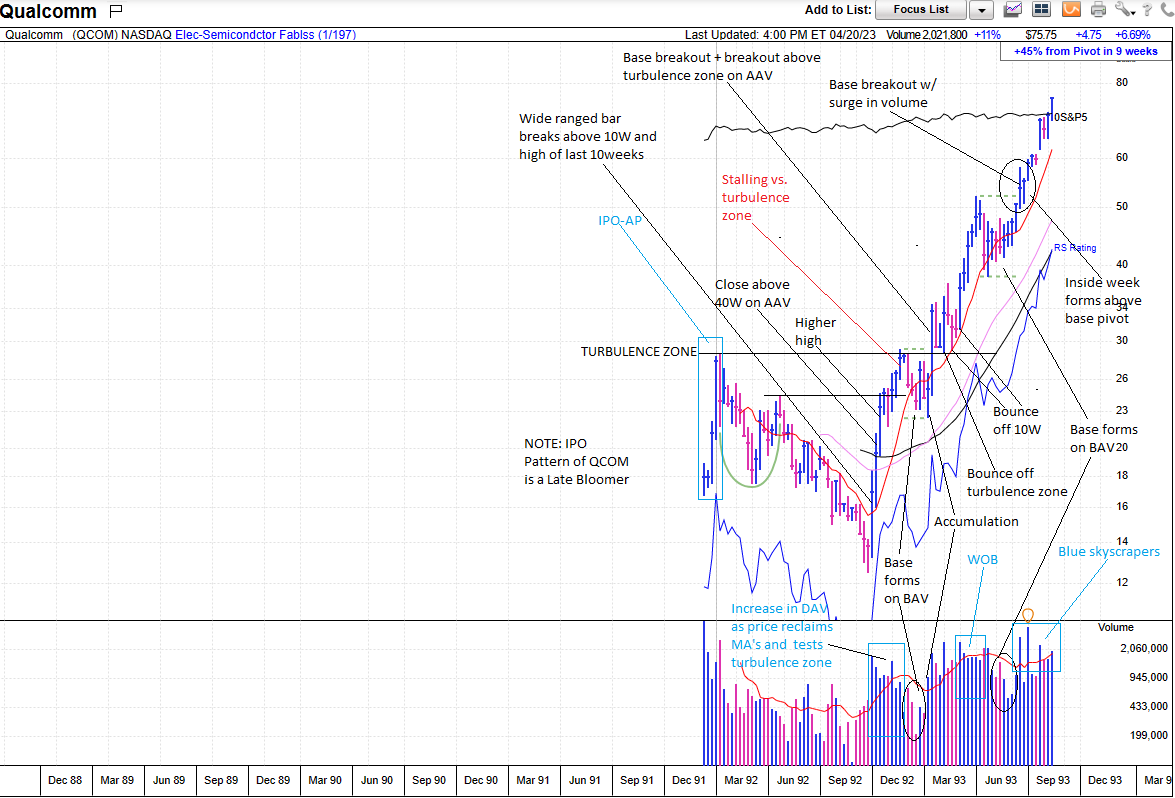This screenshot has width=1175, height=798.
Task: Toggle the orange pattern recognition icon
Action: coord(1072,10)
